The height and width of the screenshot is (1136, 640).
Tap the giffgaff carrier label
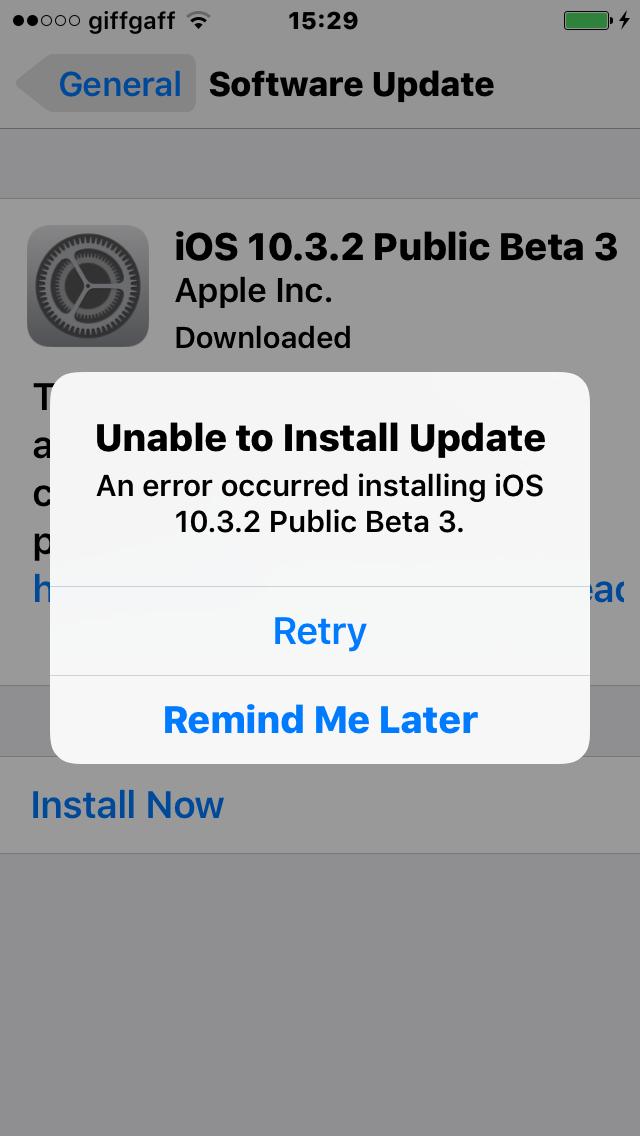131,22
